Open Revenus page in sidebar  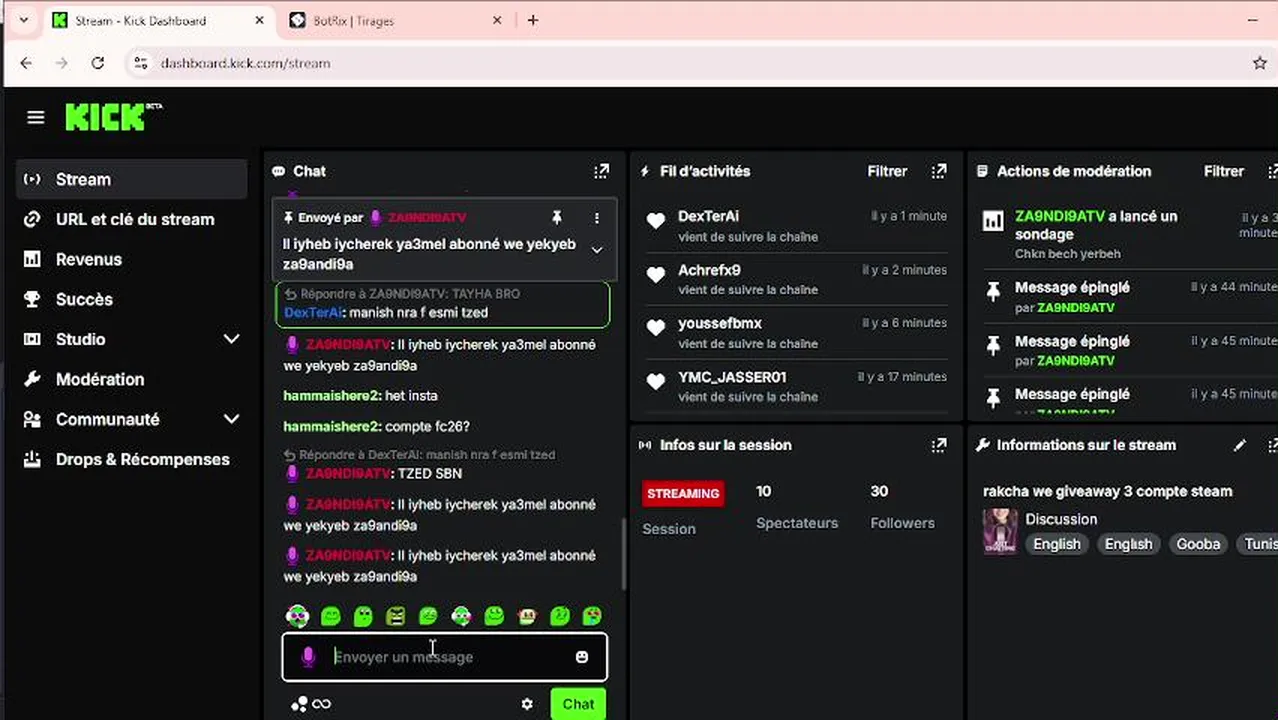click(x=131, y=259)
